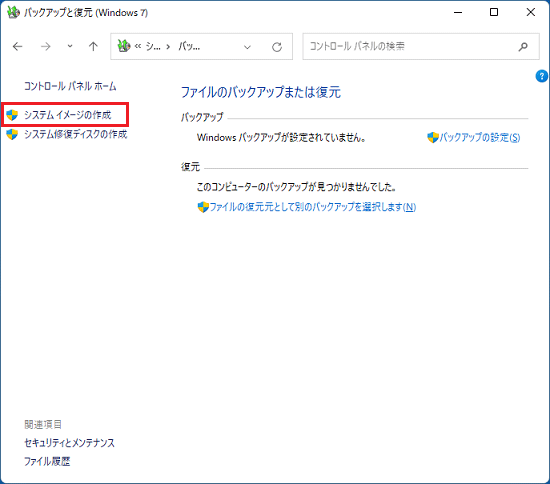Open recent locations chevron beside forward arrow
Viewport: 550px width, 484px height.
[x=70, y=46]
